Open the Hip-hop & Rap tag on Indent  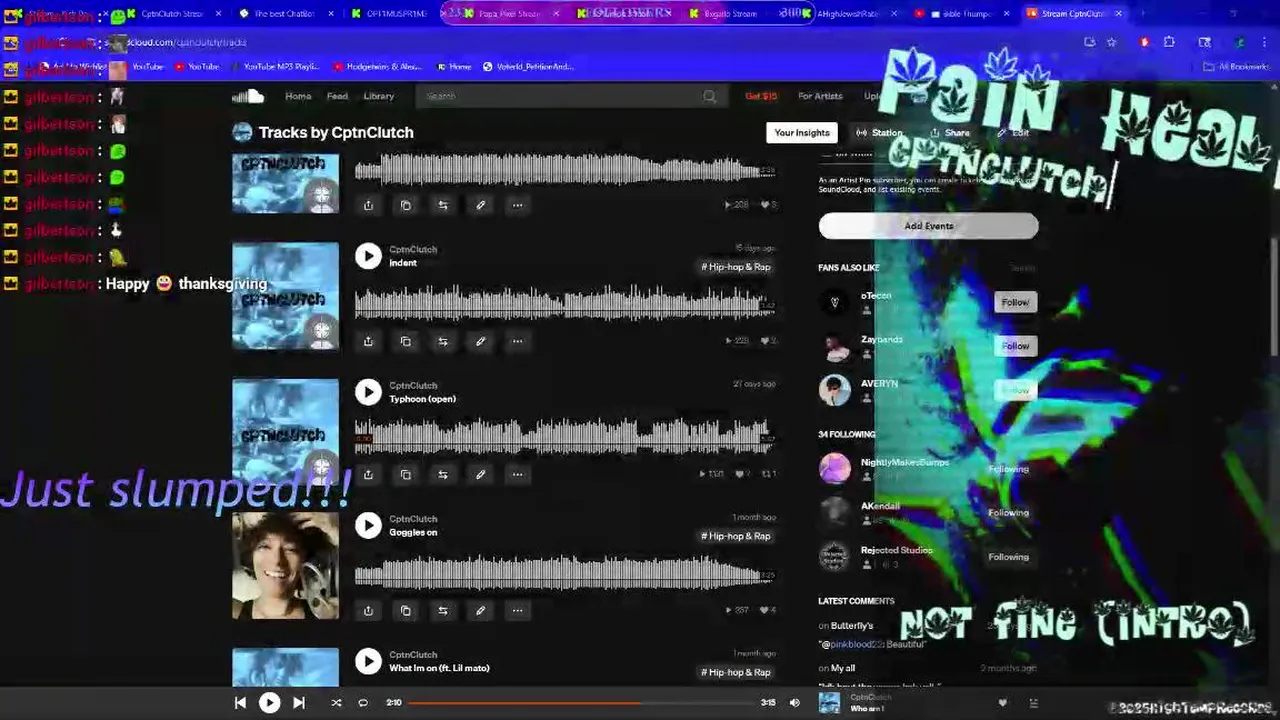(736, 267)
